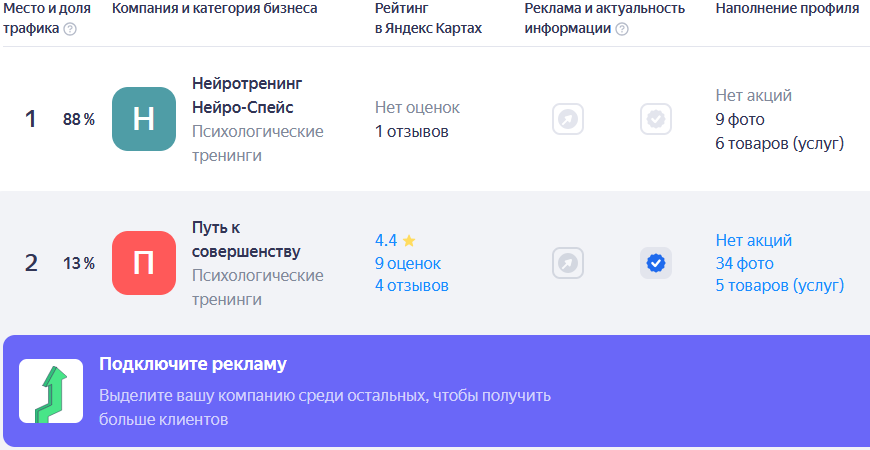Screen dimensions: 870x450
Task: Open the 9 оценок ratings link
Action: coord(408,263)
